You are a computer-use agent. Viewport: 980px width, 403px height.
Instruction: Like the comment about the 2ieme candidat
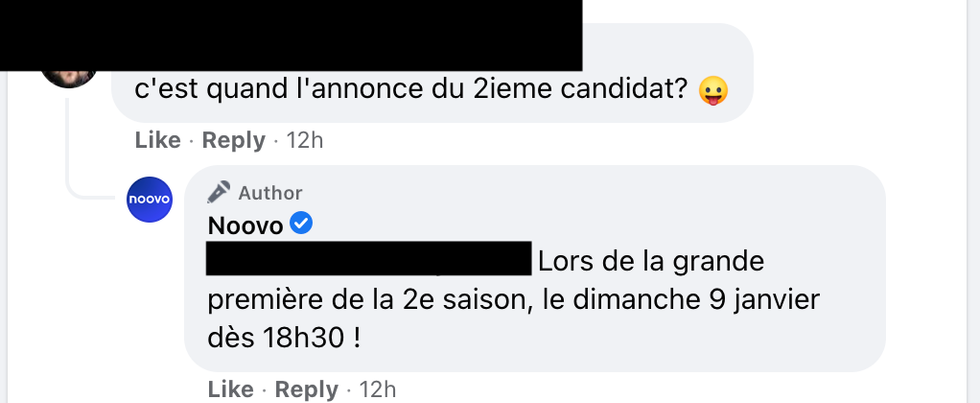coord(157,141)
